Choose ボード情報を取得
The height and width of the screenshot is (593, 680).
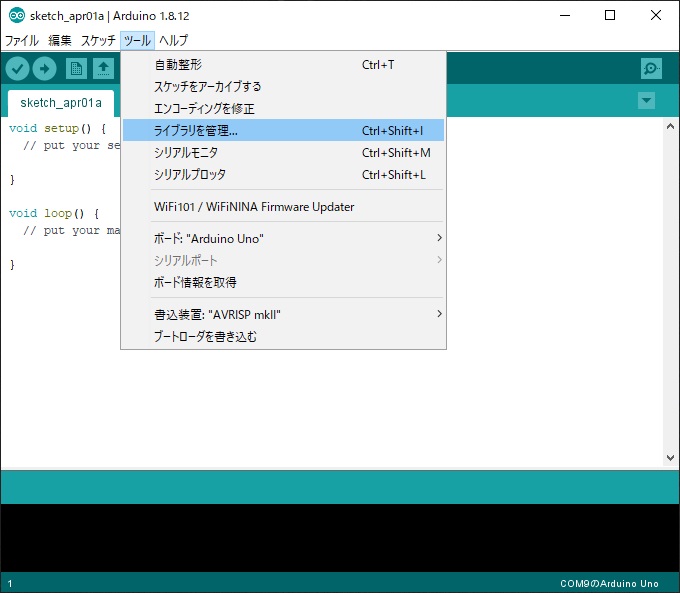(283, 282)
